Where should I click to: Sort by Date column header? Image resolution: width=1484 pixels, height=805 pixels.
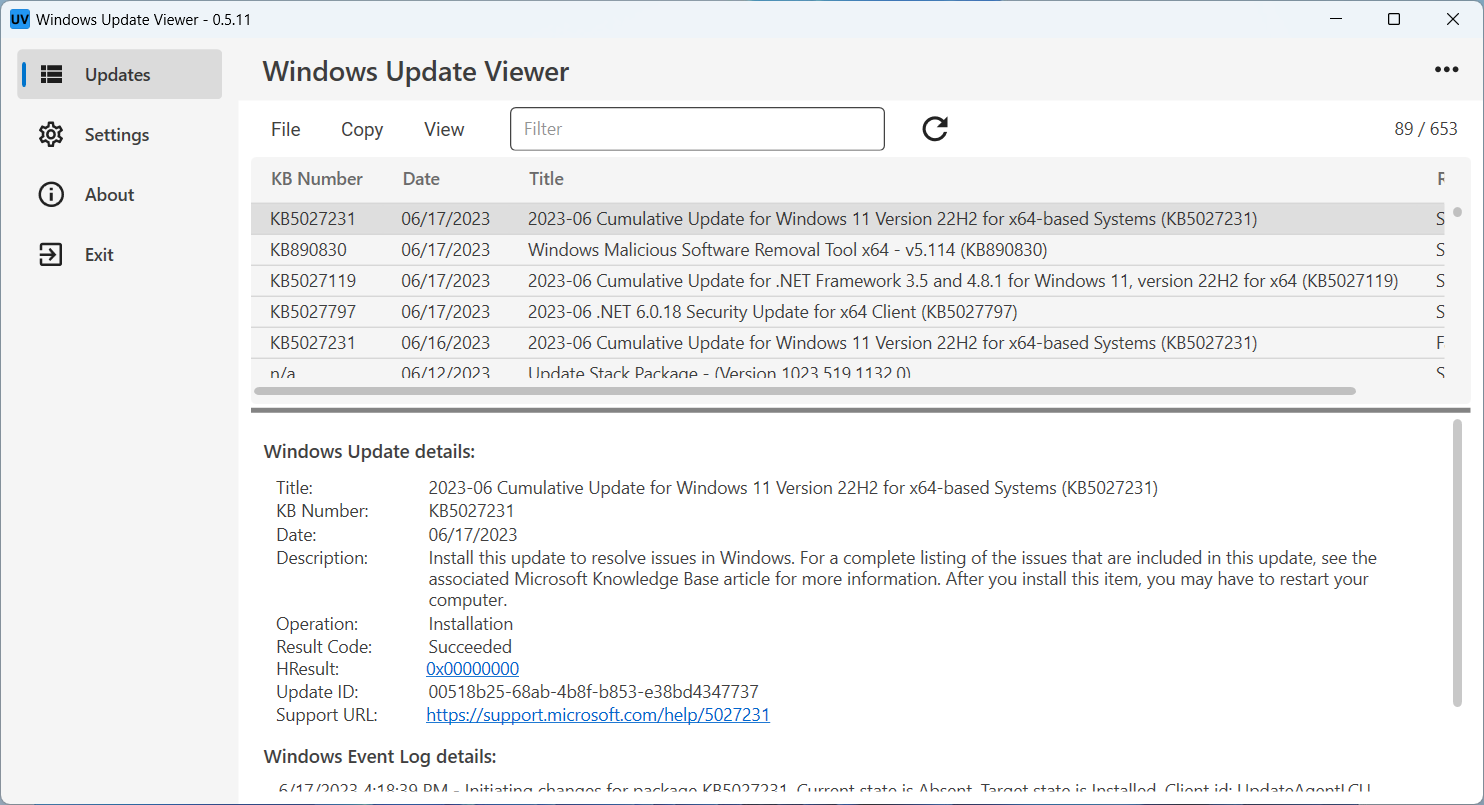(x=421, y=179)
